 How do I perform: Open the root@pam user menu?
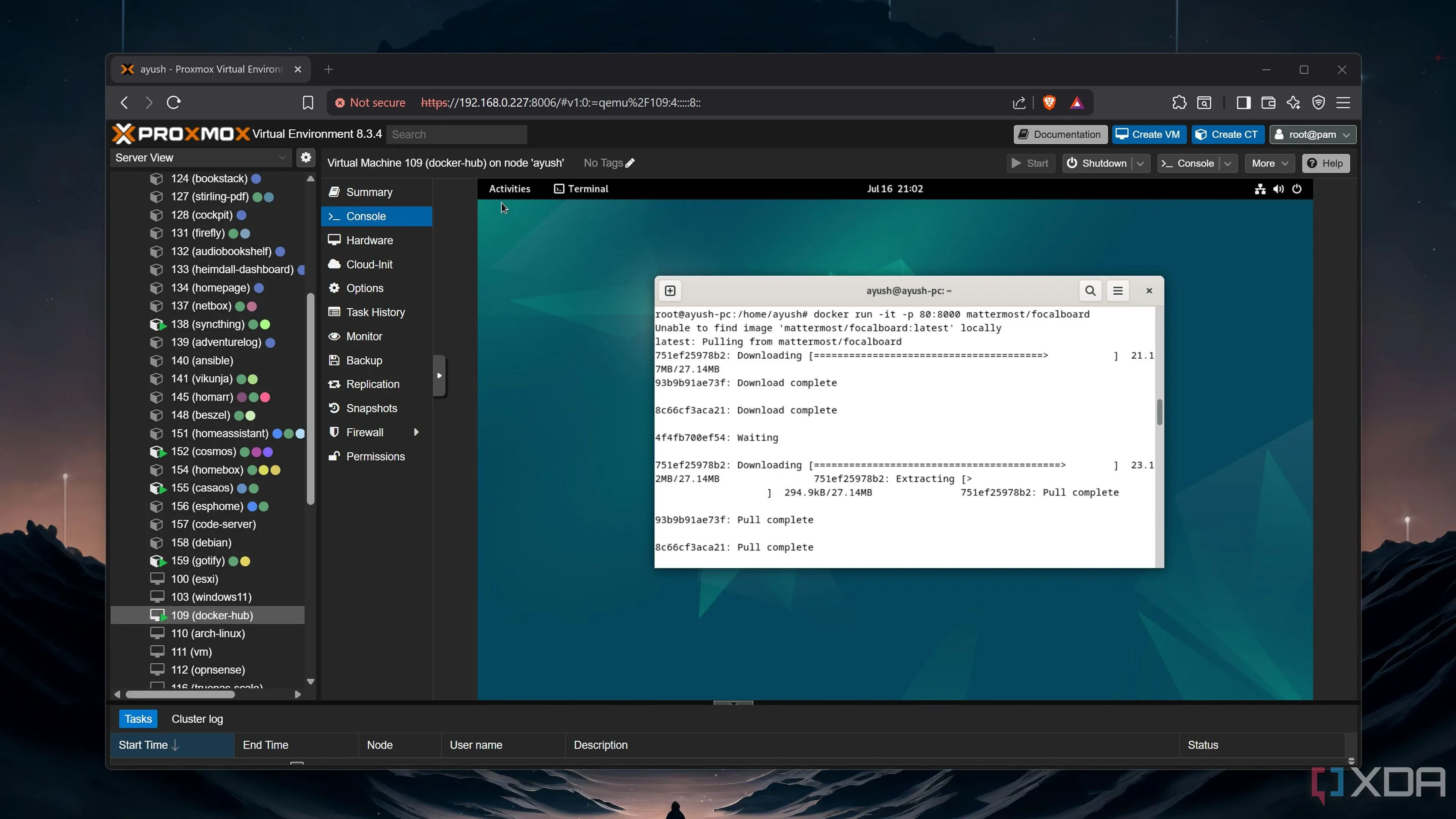click(x=1312, y=135)
